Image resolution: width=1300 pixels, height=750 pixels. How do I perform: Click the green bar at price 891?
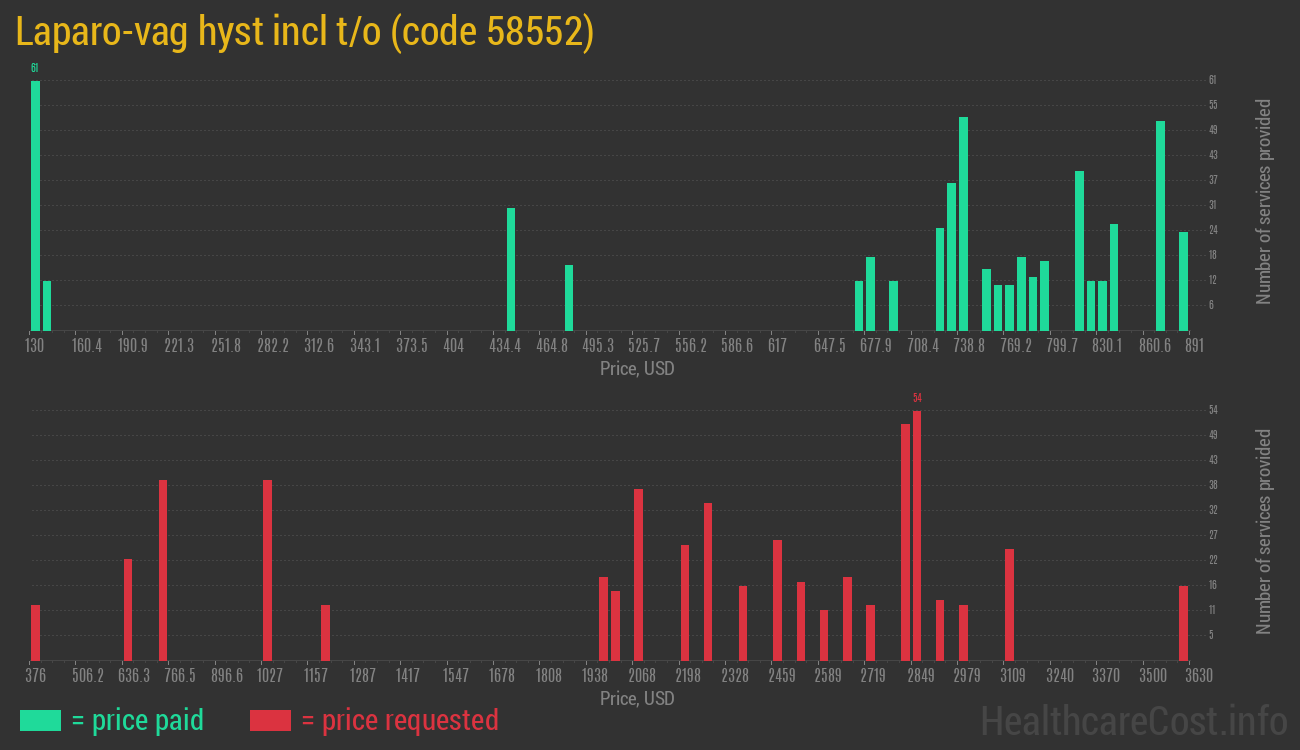pyautogui.click(x=1183, y=281)
